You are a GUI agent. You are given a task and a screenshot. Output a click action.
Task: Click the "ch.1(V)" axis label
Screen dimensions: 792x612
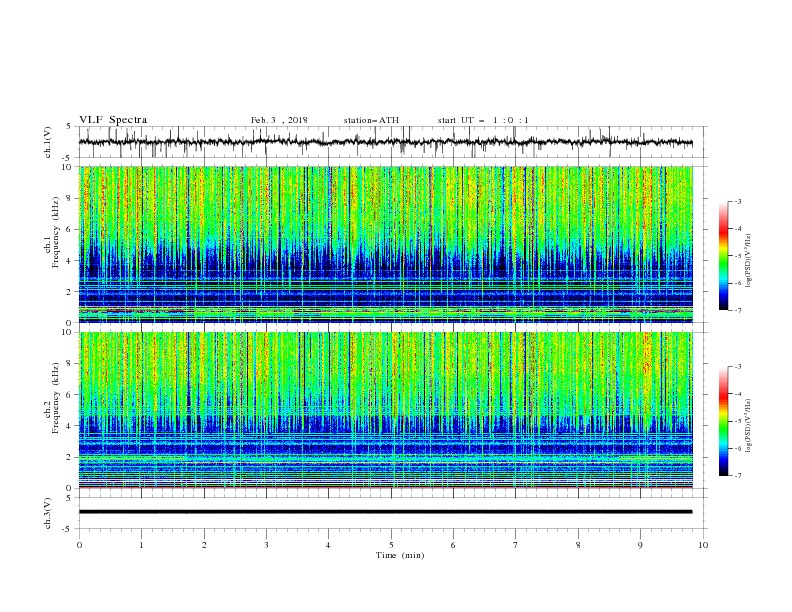click(x=48, y=142)
